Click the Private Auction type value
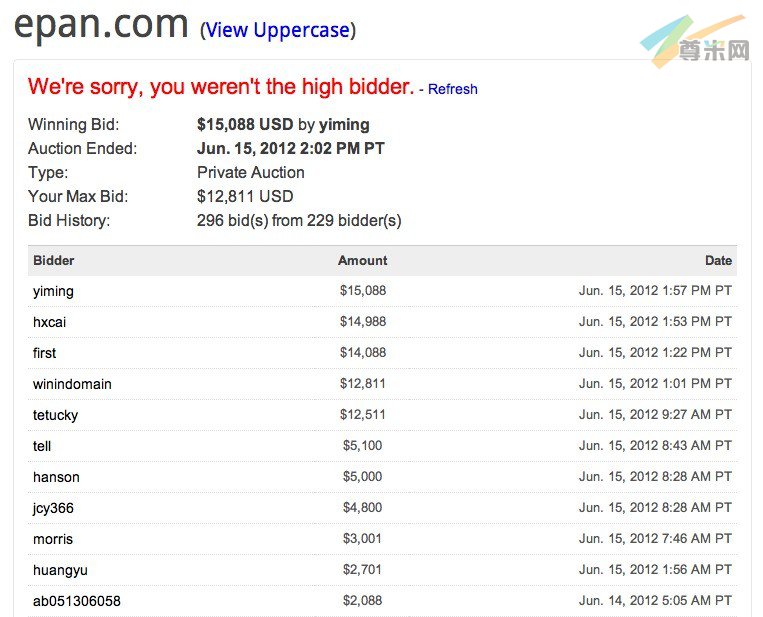 tap(251, 172)
